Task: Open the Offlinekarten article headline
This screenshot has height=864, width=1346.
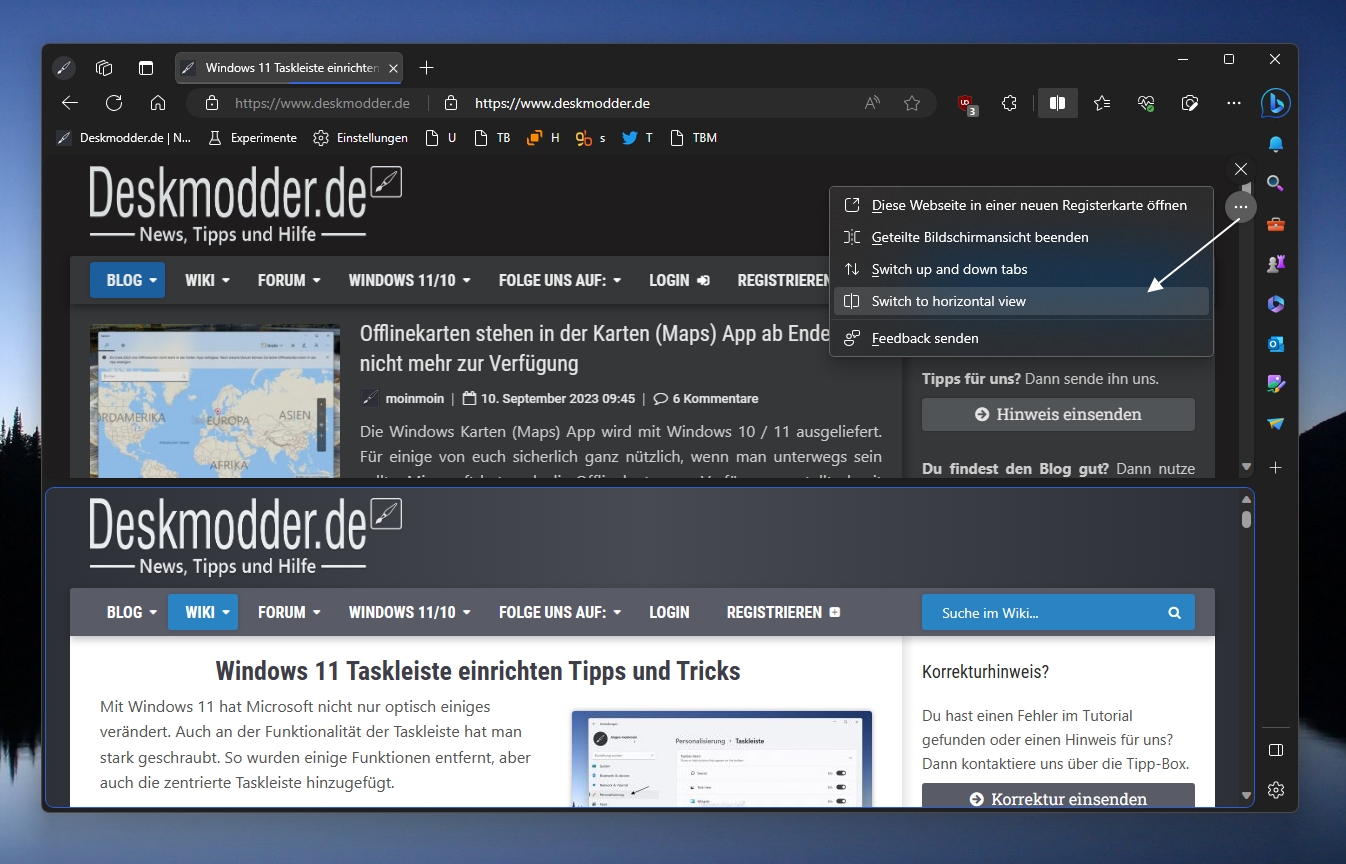Action: 595,348
